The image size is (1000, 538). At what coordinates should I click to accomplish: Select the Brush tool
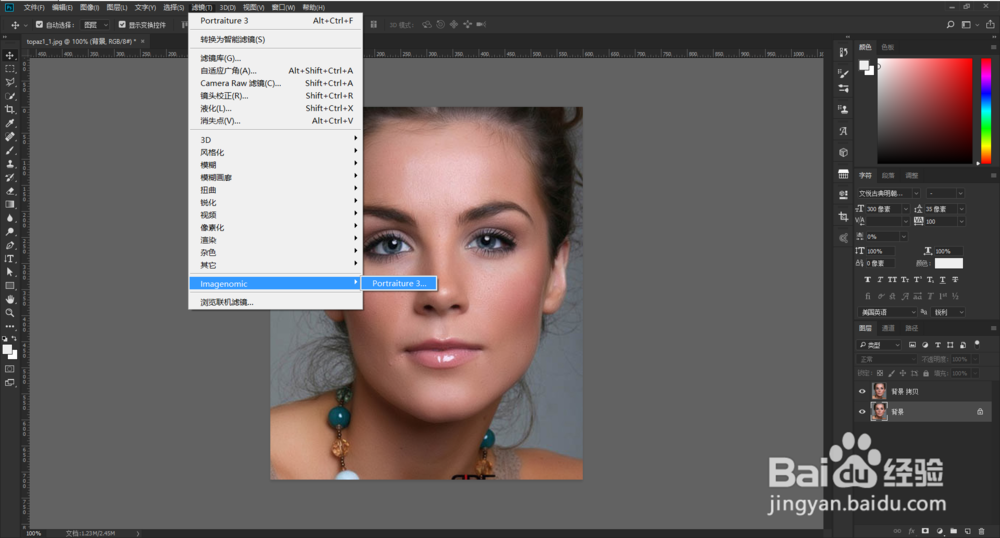click(x=10, y=150)
